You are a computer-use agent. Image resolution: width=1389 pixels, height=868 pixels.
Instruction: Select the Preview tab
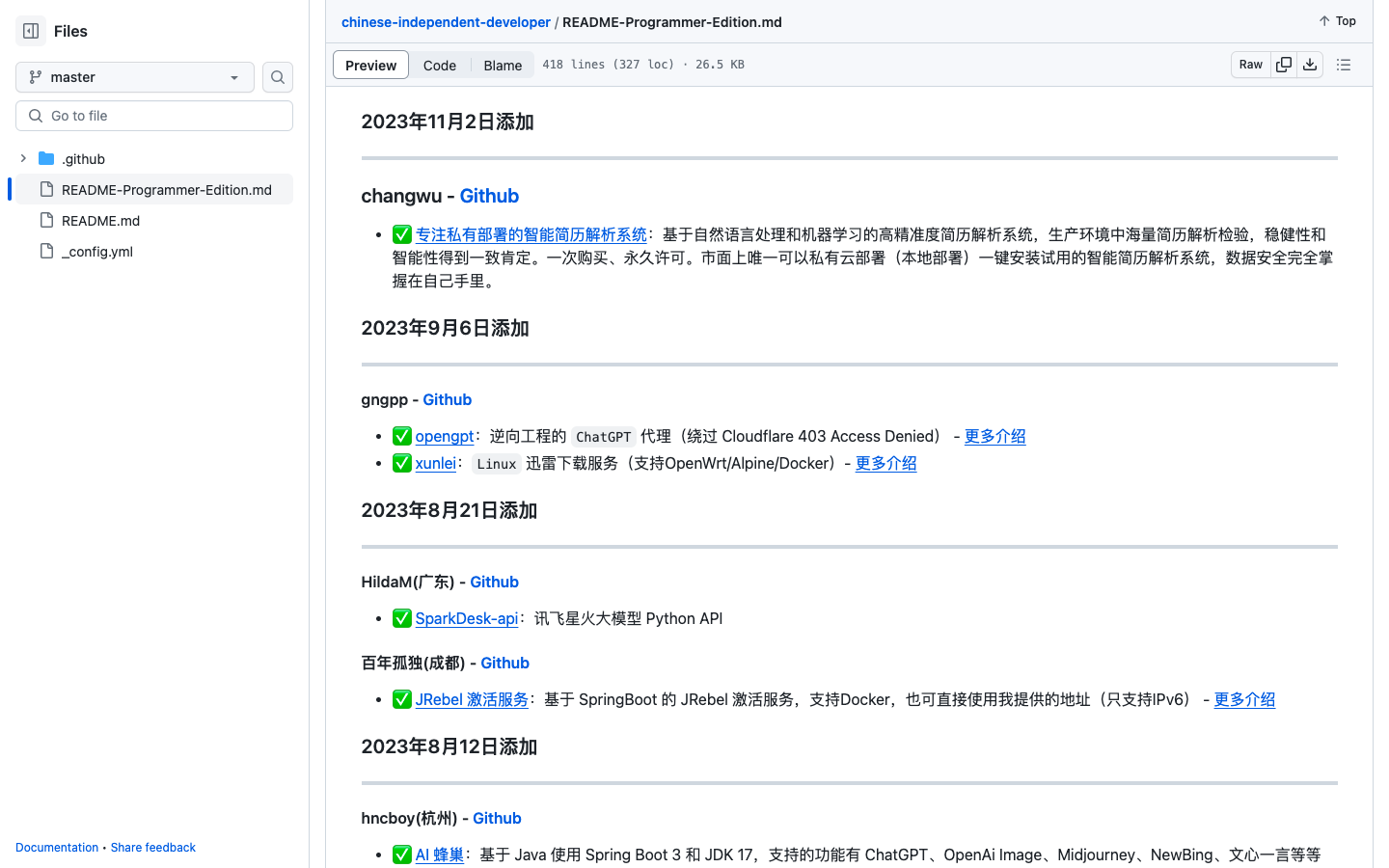coord(370,65)
